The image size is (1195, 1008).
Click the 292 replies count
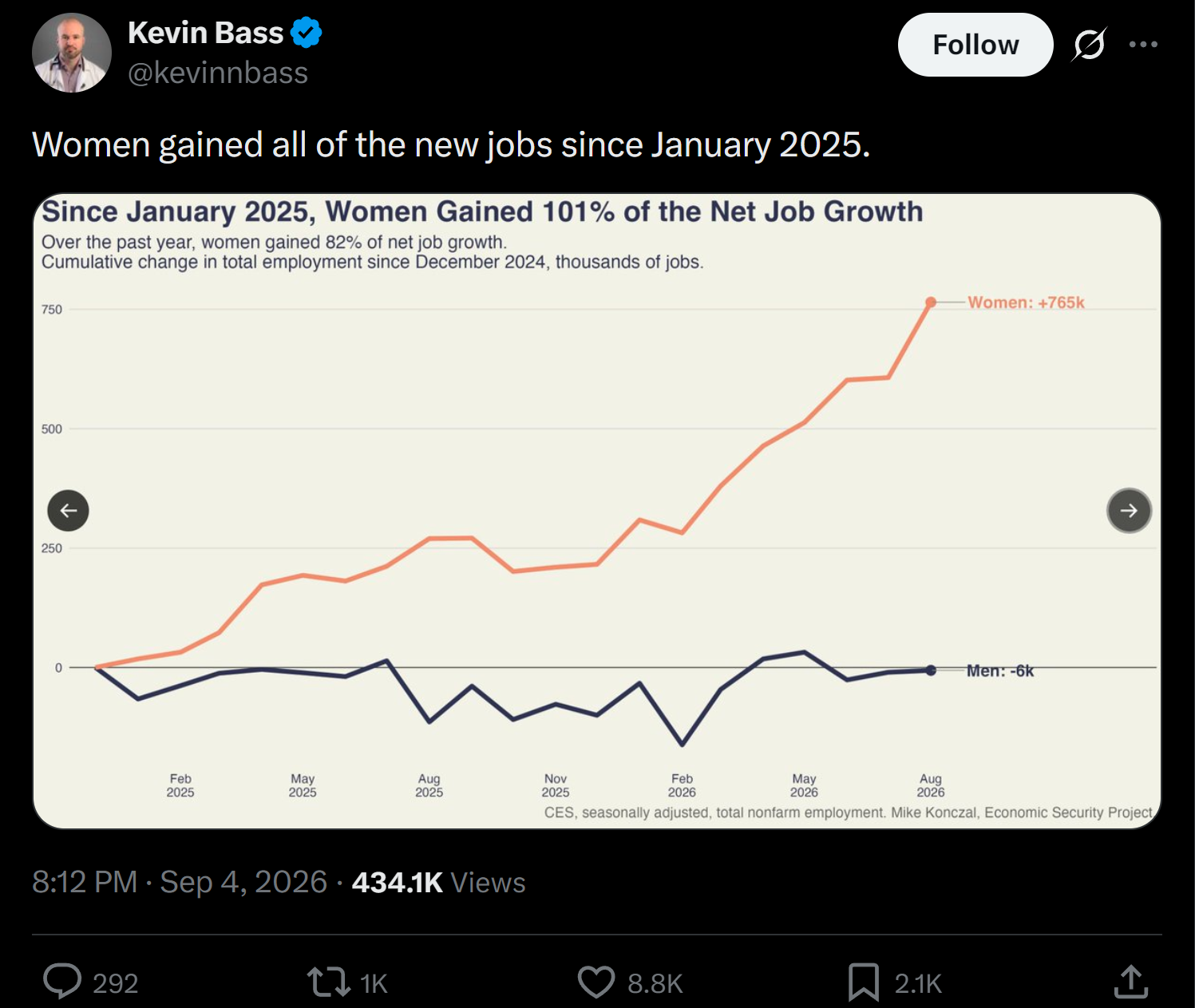coord(116,983)
